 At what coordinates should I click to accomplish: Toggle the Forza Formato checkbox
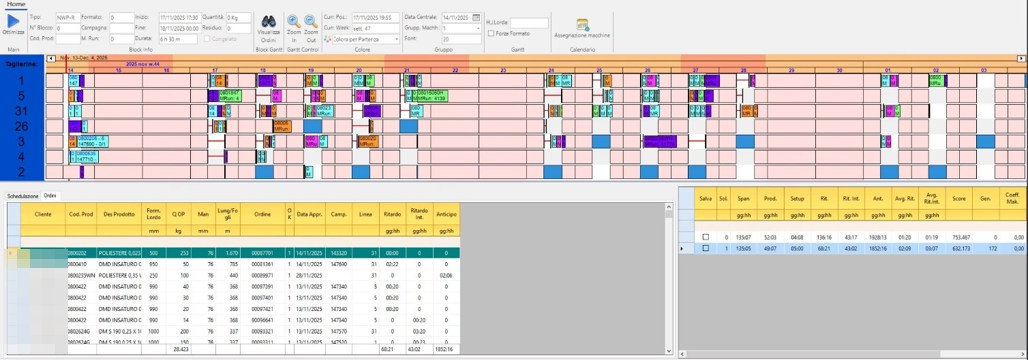tap(492, 33)
